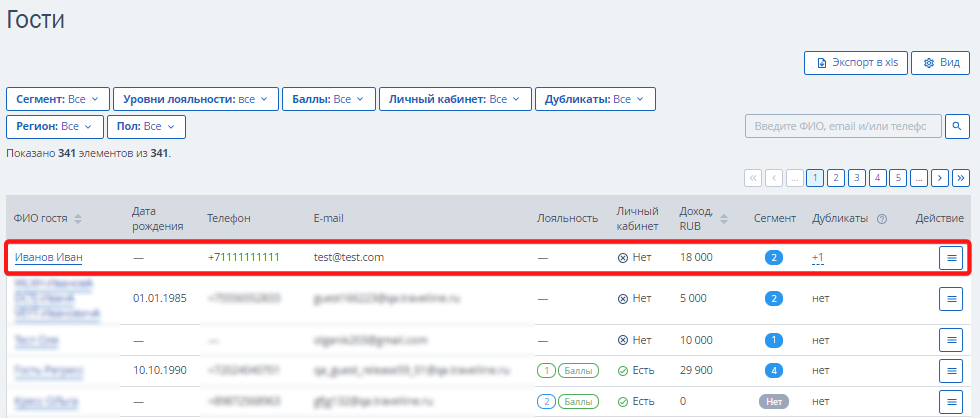Click Нет cabinet status in Иванов Иван row
This screenshot has width=980, height=418.
click(634, 257)
